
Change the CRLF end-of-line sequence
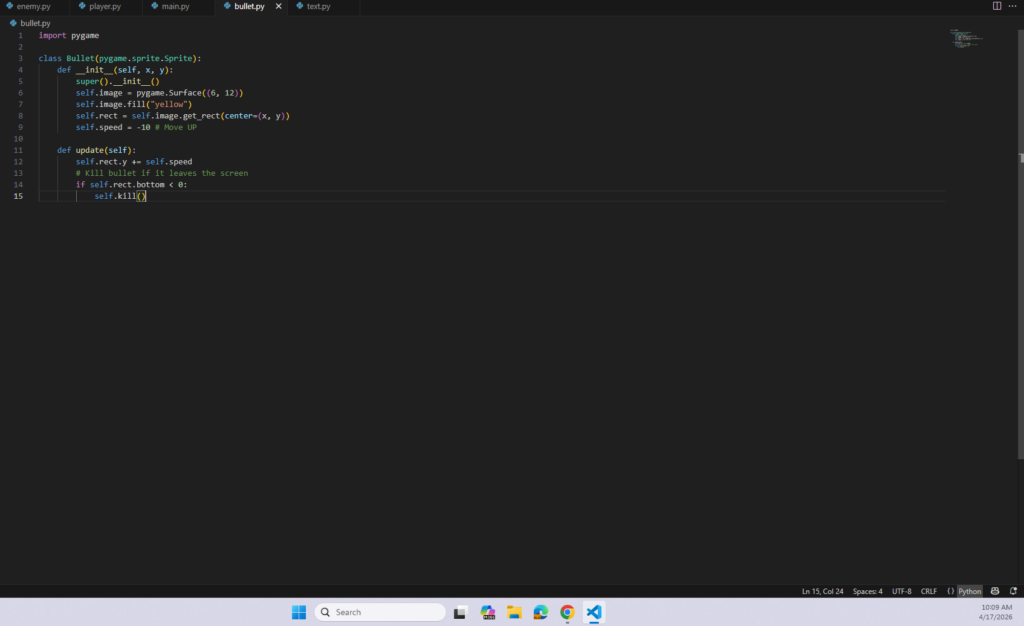929,591
